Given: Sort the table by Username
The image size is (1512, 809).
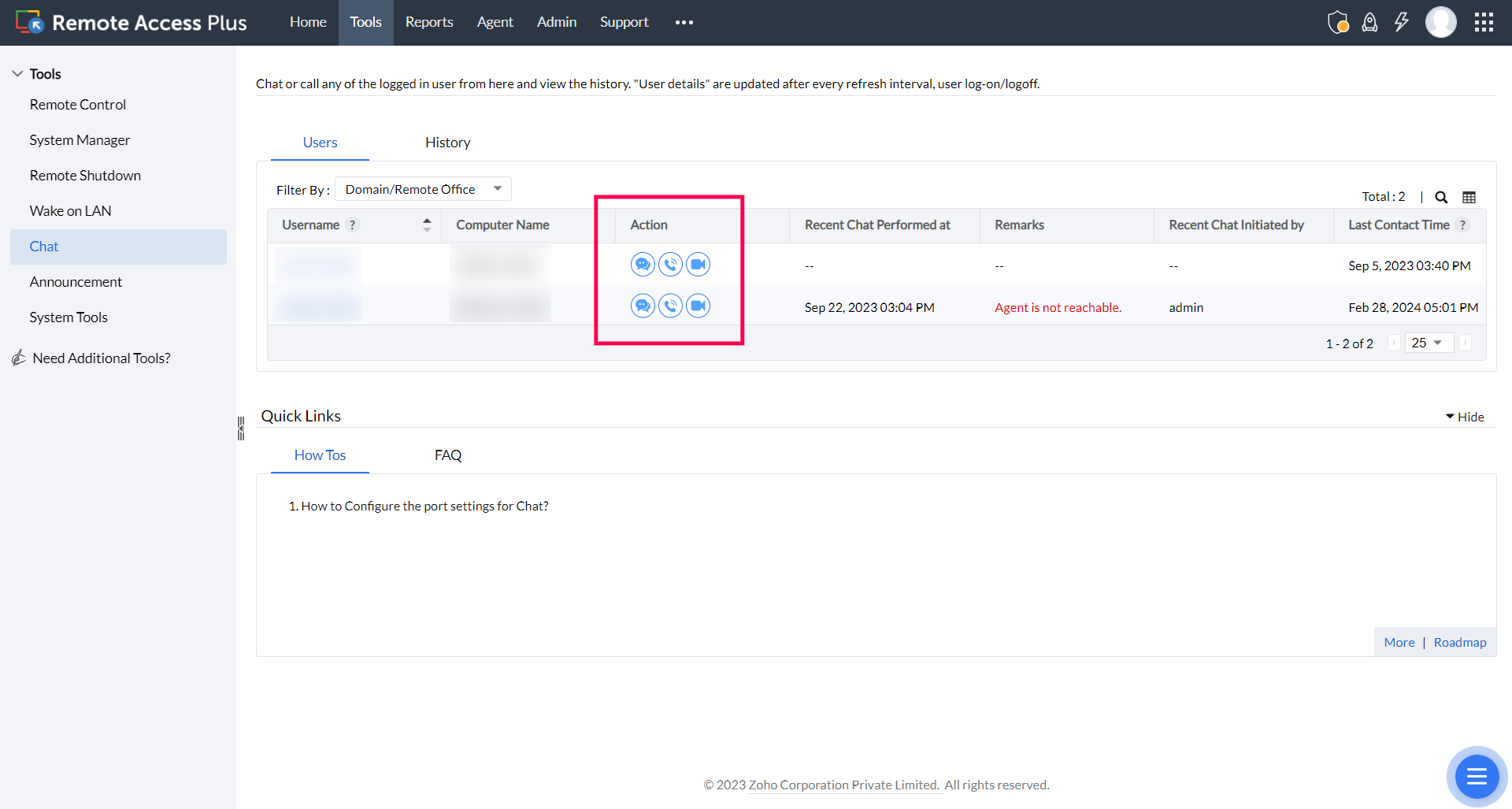Looking at the screenshot, I should (x=427, y=225).
